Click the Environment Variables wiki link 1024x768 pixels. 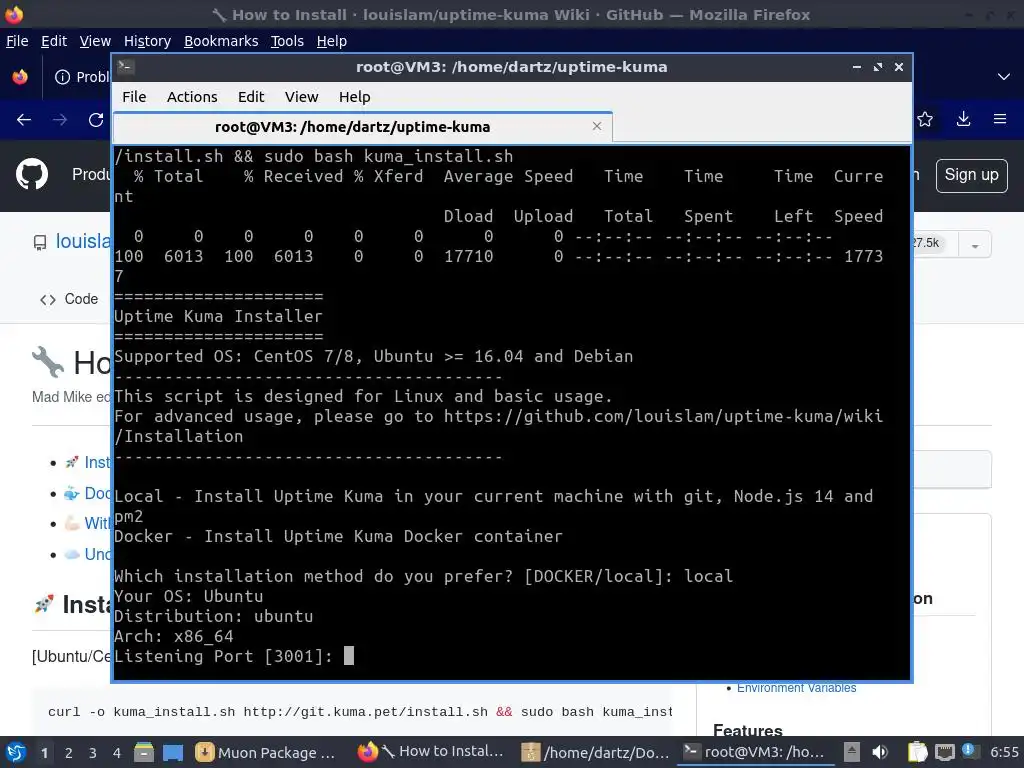click(x=796, y=688)
